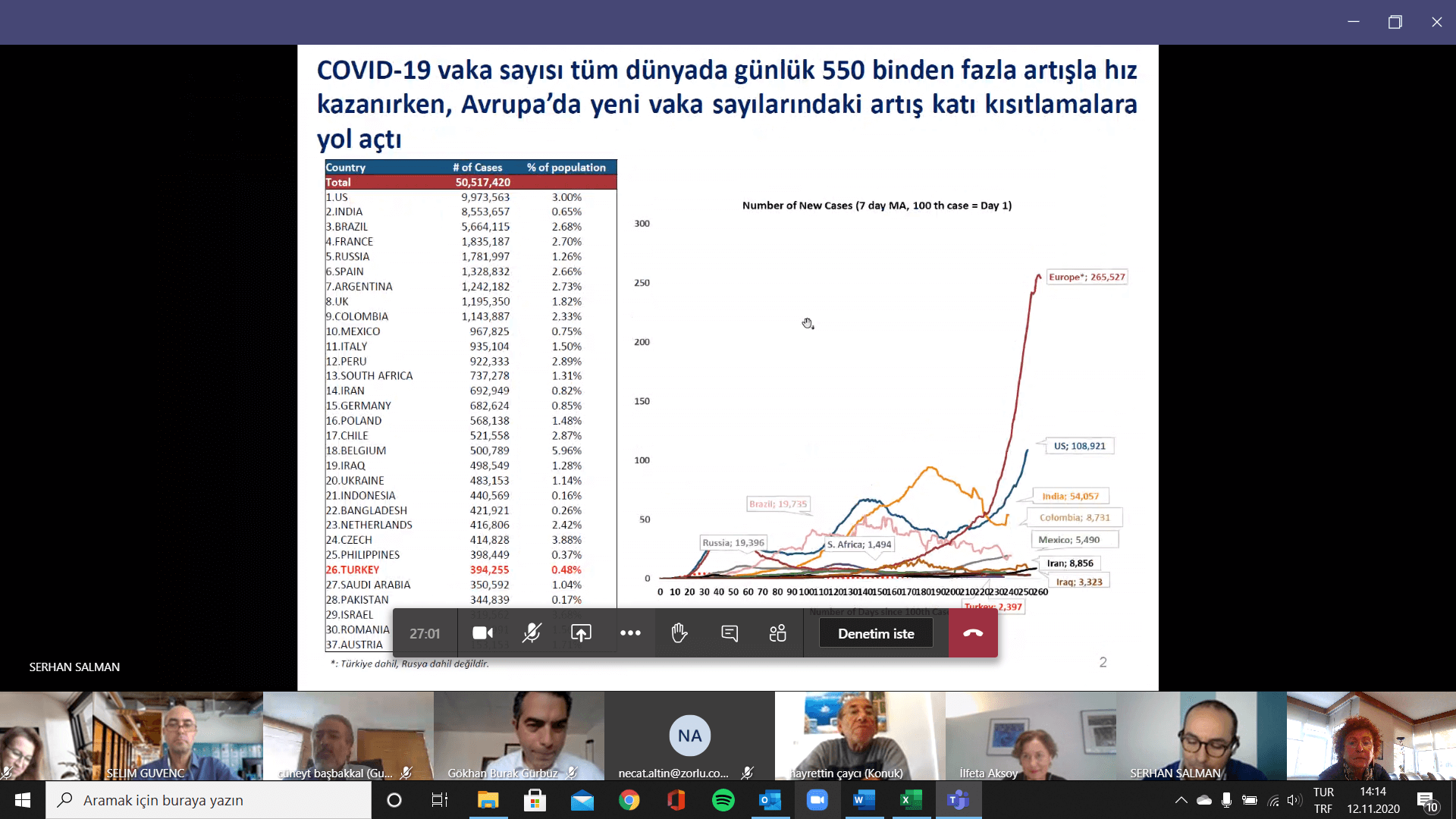Image resolution: width=1456 pixels, height=819 pixels.
Task: Click Iran; 8,856 chart label
Action: pyautogui.click(x=1070, y=563)
